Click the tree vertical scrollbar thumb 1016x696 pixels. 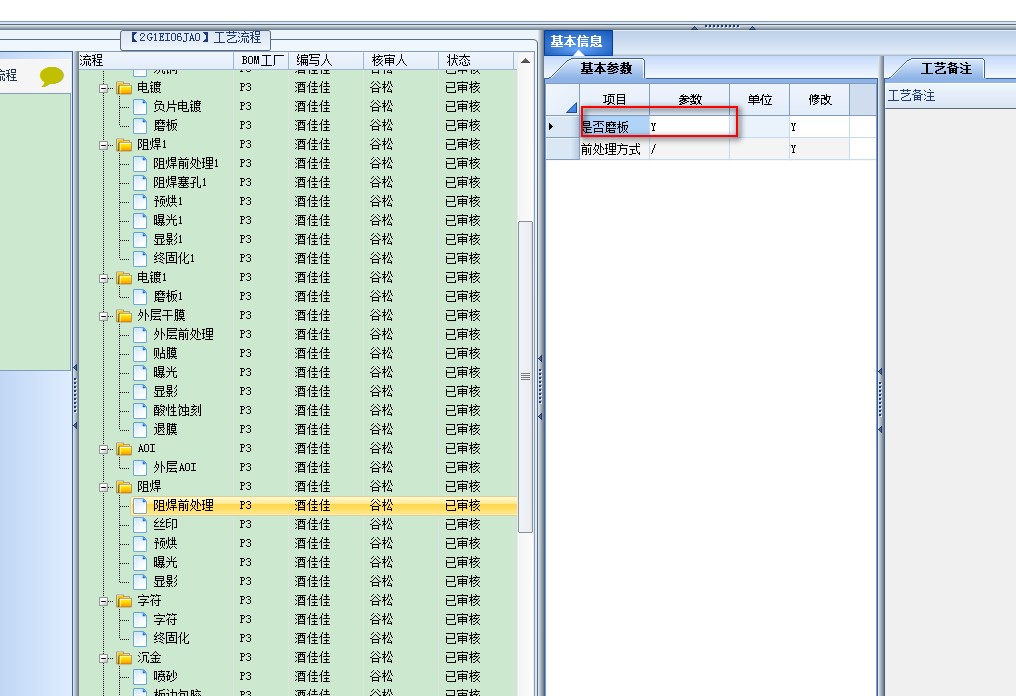[525, 377]
